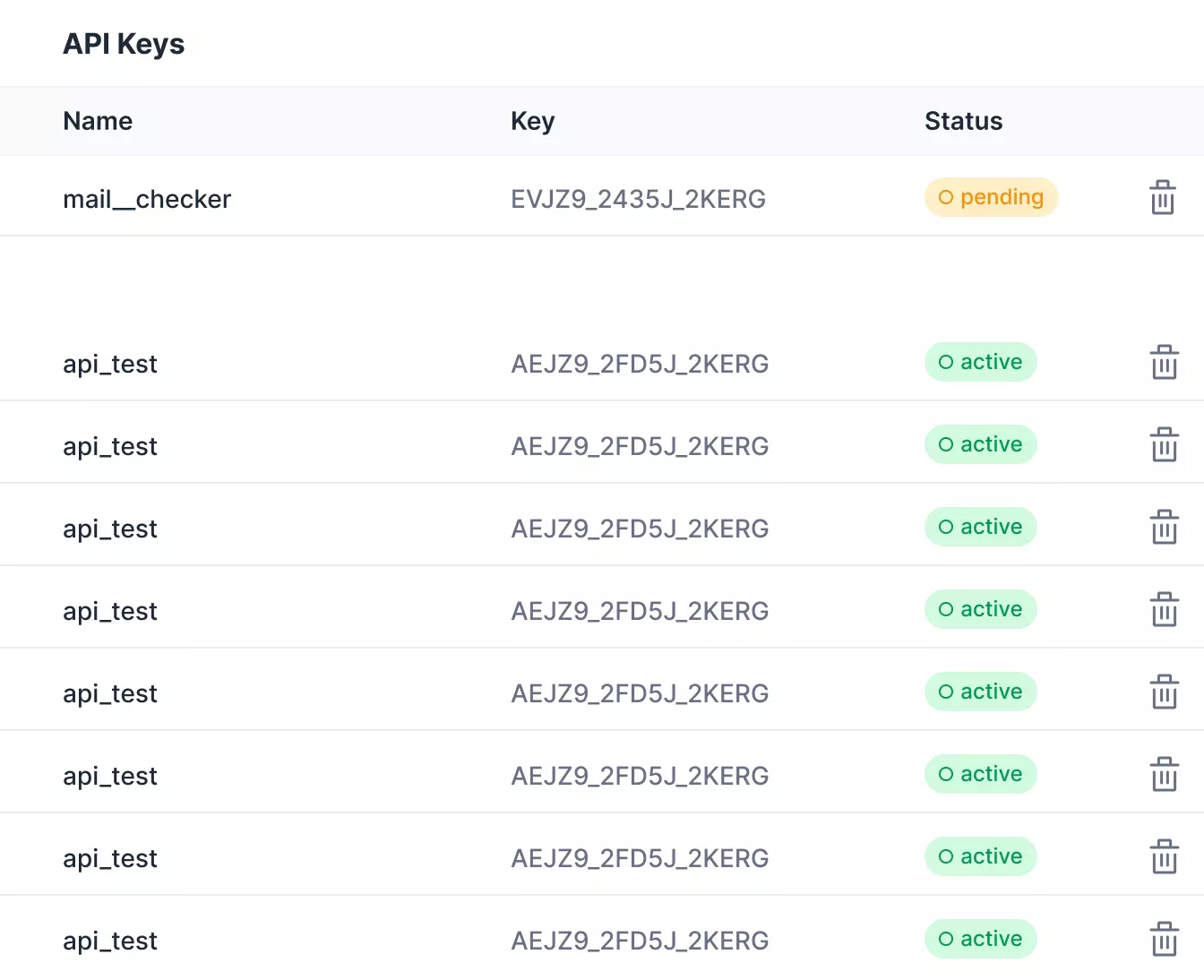The image size is (1204, 980).
Task: Click key value in first api_test row
Action: [640, 364]
